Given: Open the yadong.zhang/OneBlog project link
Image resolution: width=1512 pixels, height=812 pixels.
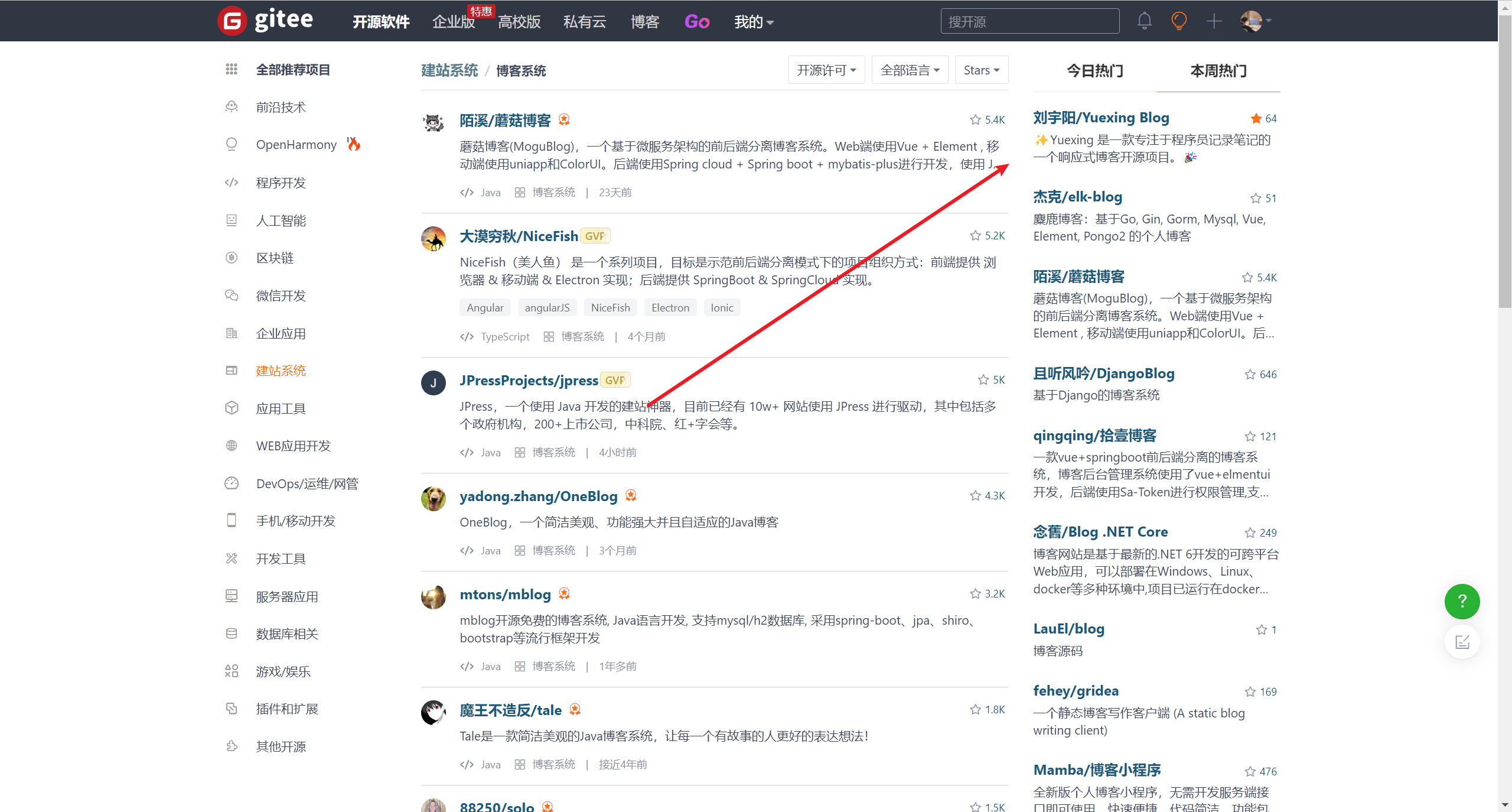Looking at the screenshot, I should [x=539, y=496].
